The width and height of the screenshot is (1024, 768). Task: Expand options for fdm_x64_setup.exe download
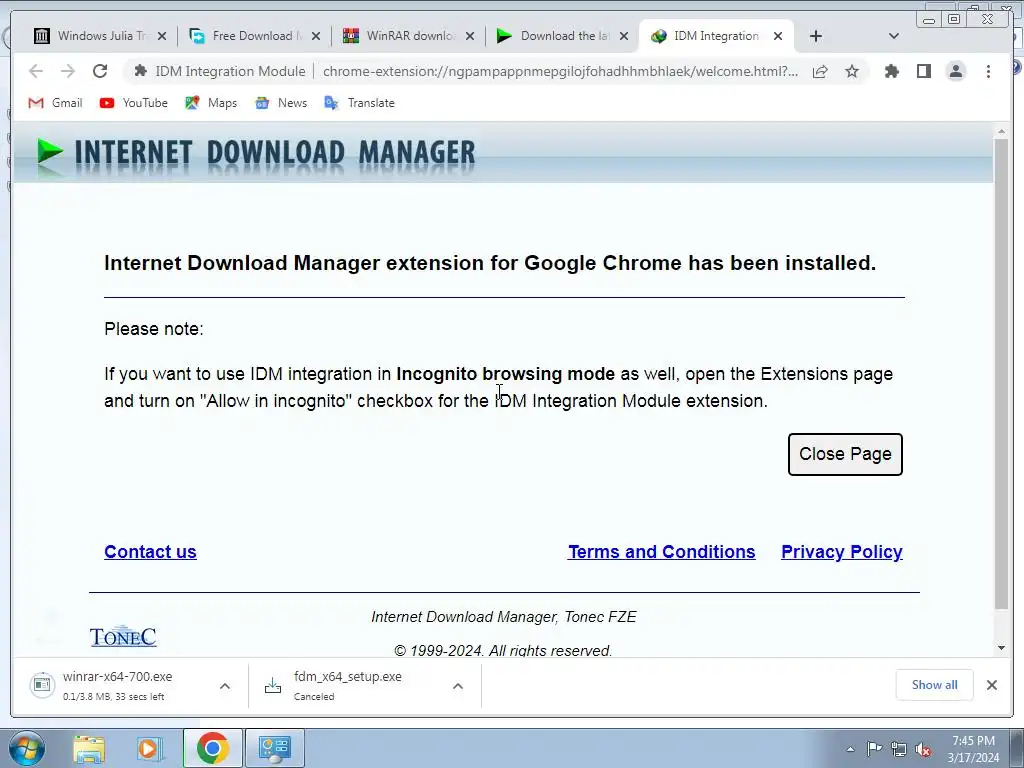coord(458,686)
